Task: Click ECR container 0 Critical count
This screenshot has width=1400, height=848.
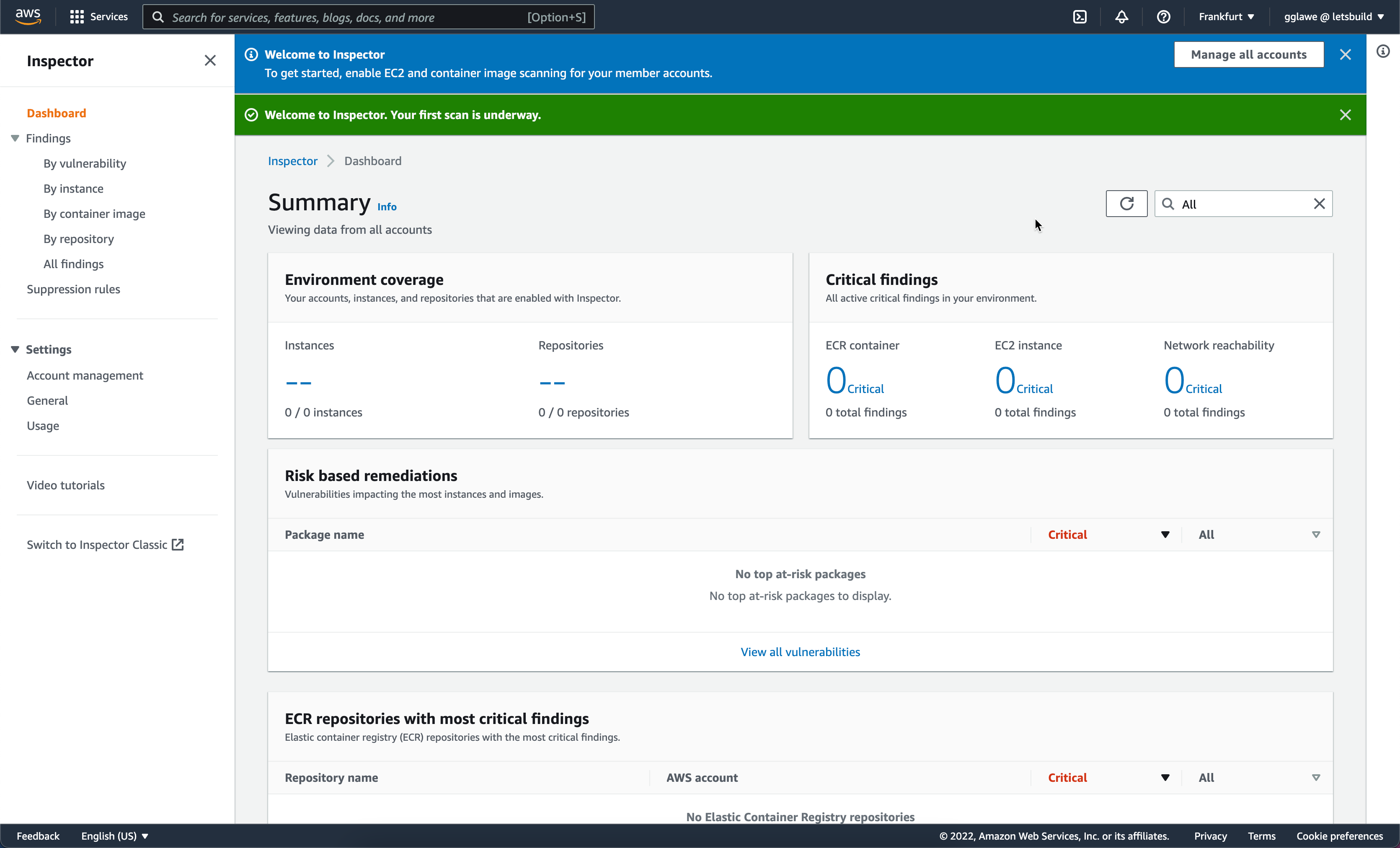Action: click(855, 380)
